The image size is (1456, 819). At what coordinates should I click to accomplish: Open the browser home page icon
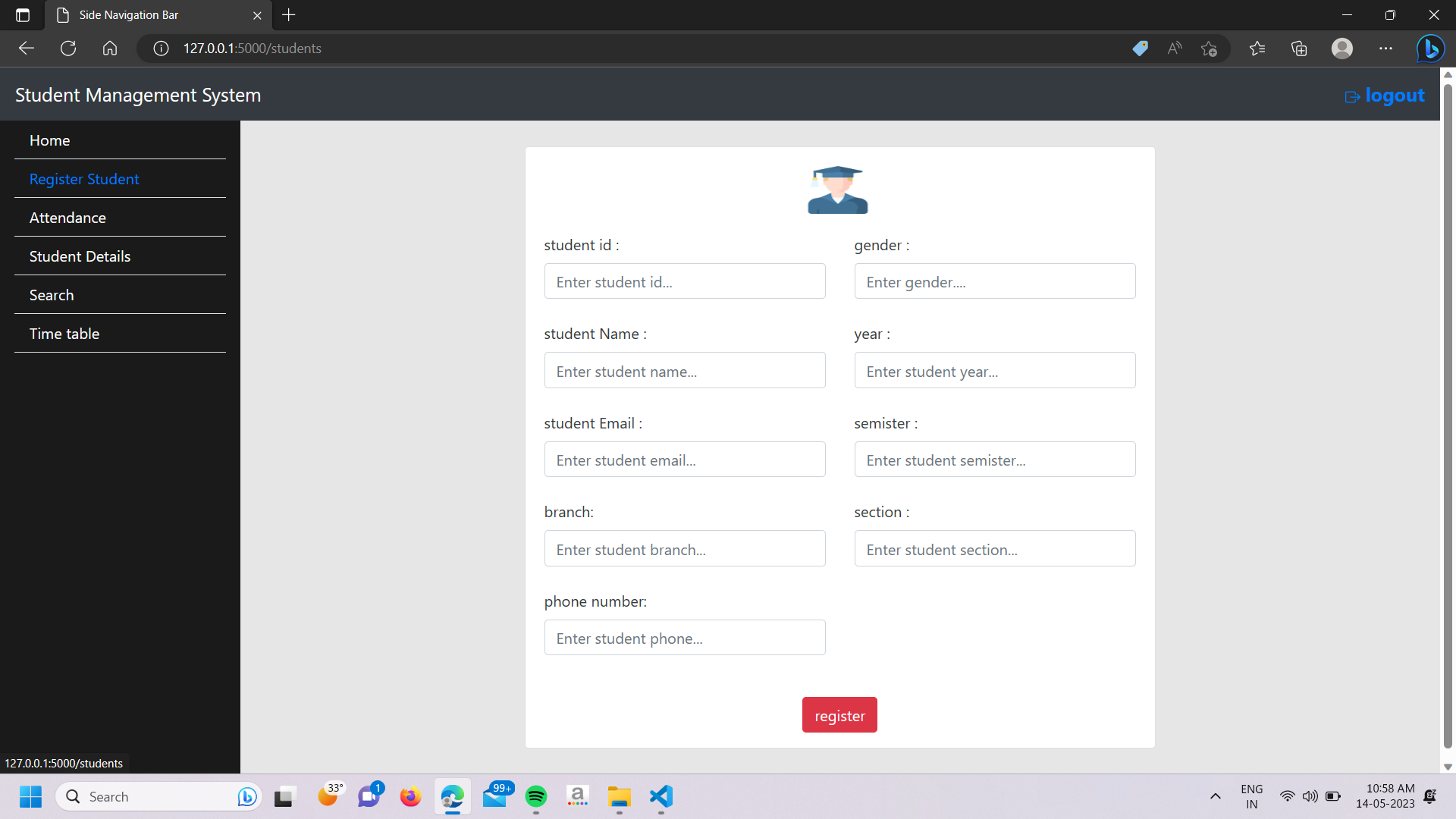tap(109, 48)
